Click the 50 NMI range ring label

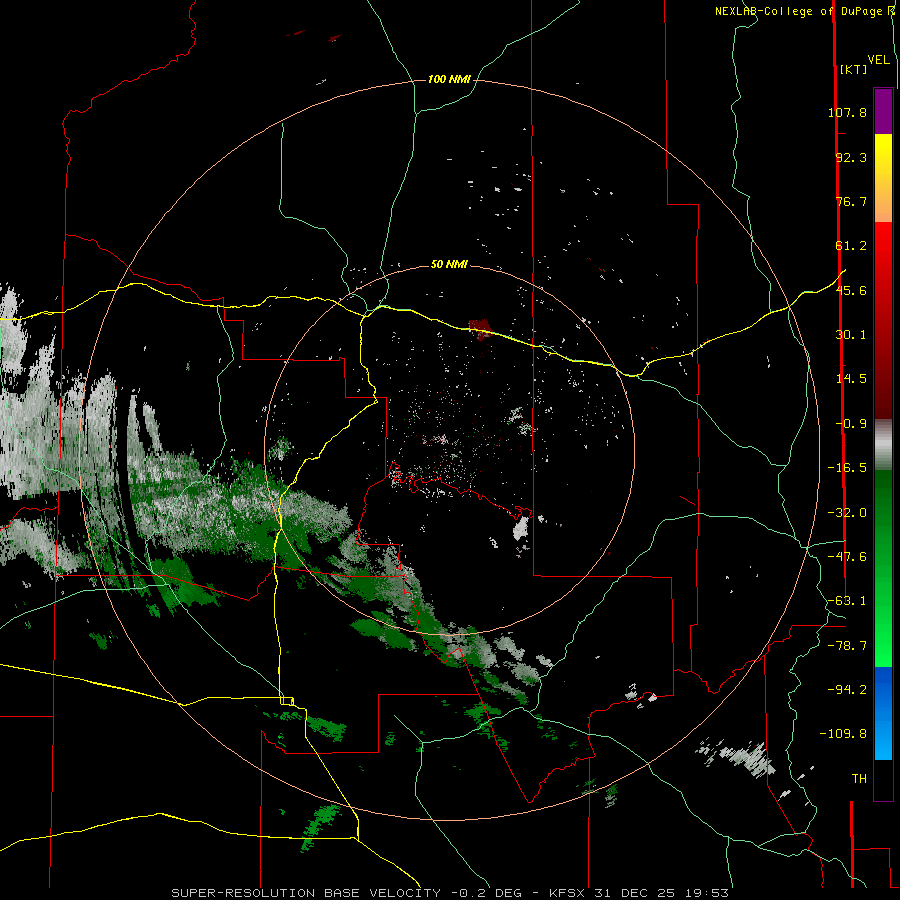click(449, 264)
